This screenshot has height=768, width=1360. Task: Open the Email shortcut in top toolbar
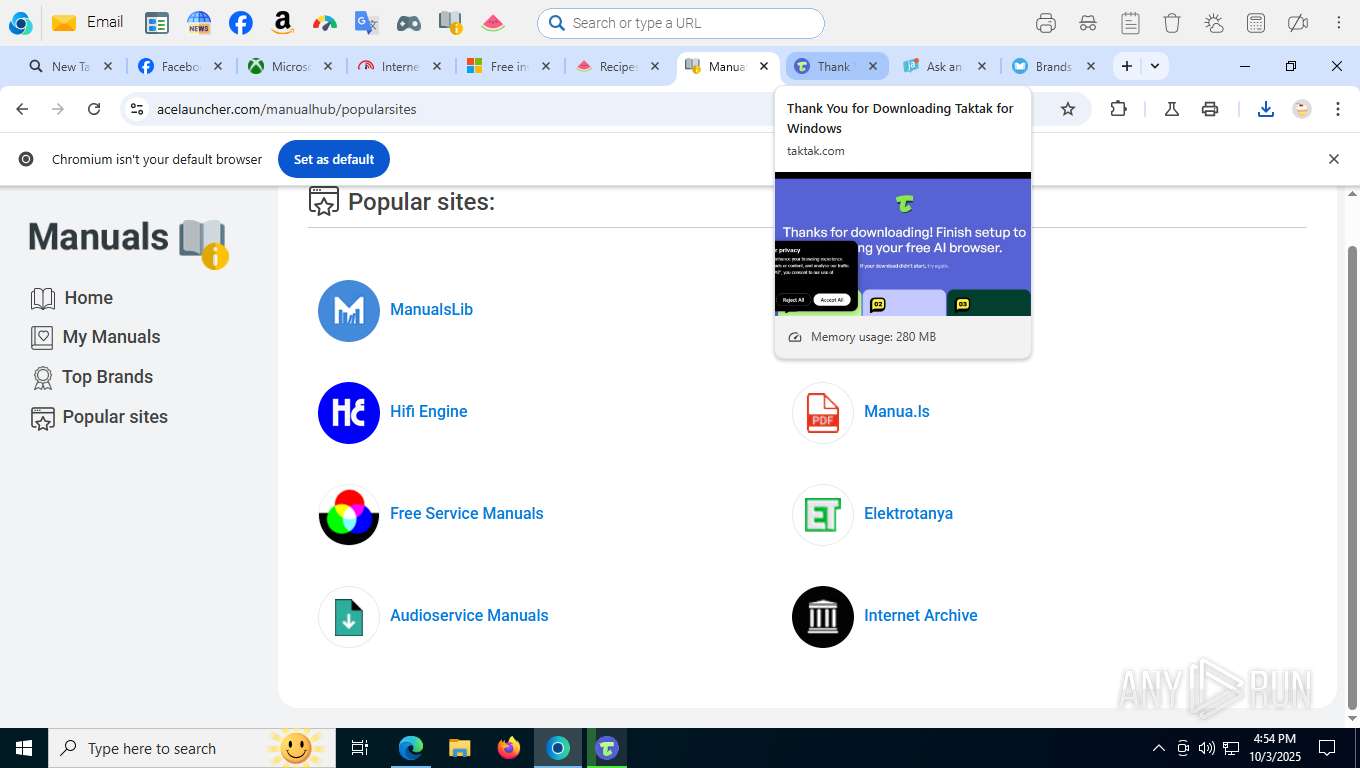point(87,22)
